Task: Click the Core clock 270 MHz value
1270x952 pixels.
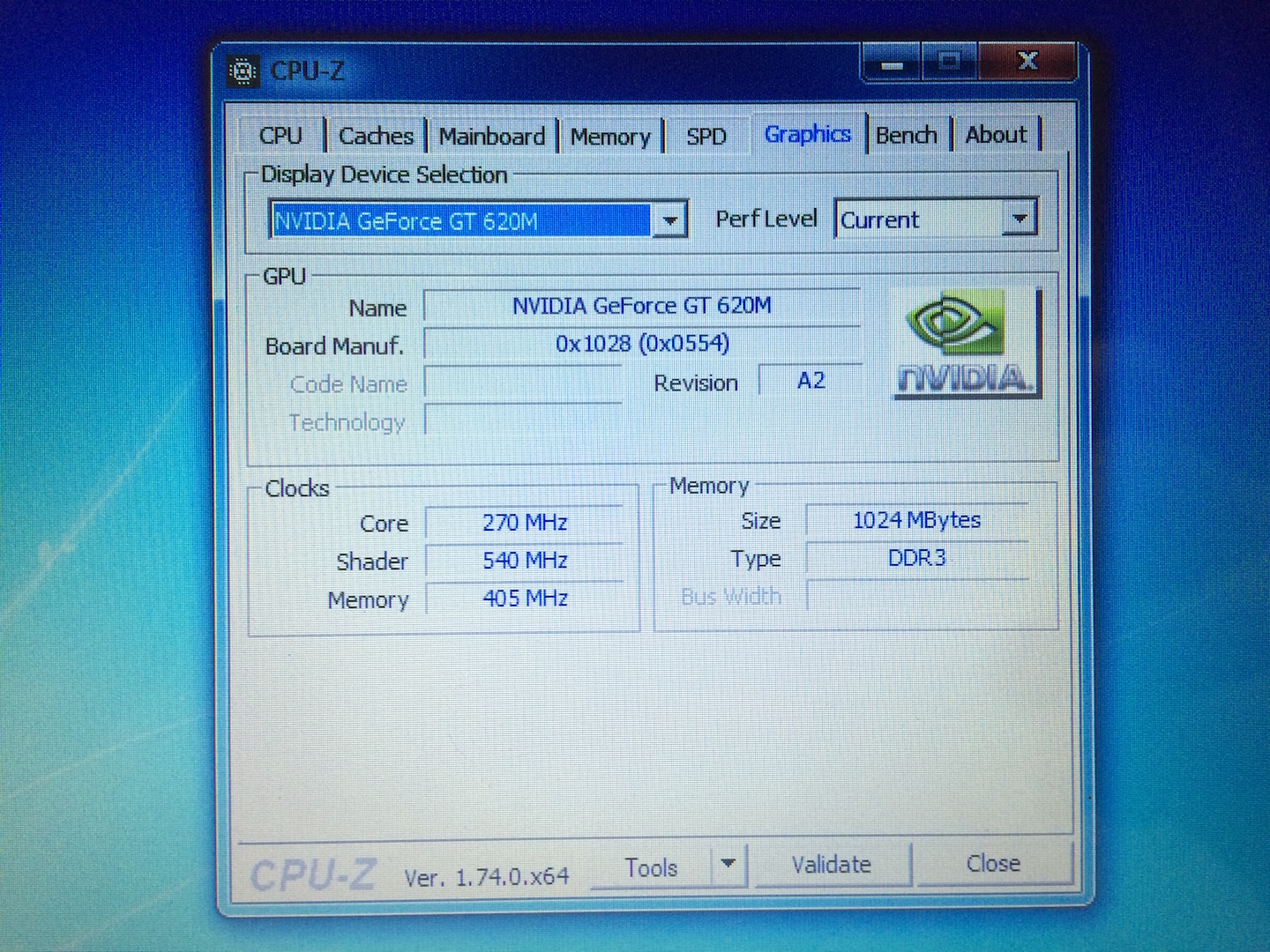Action: point(525,523)
